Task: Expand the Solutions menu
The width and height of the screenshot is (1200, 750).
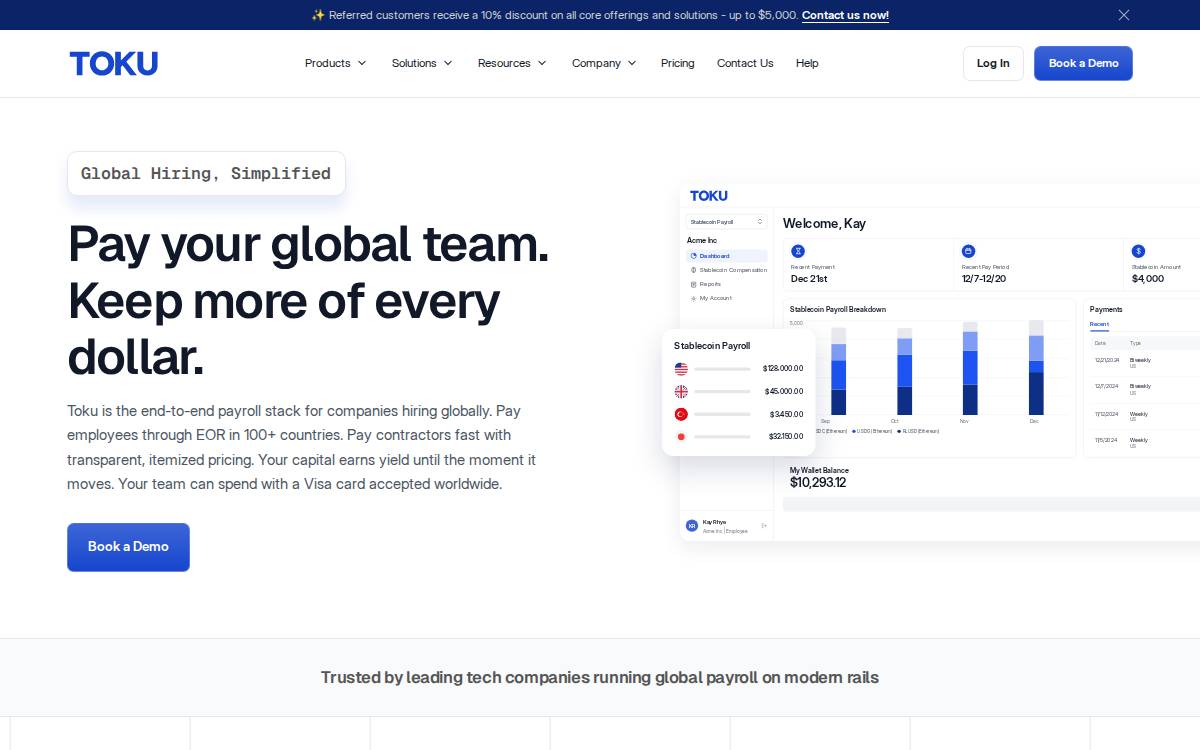Action: [422, 63]
